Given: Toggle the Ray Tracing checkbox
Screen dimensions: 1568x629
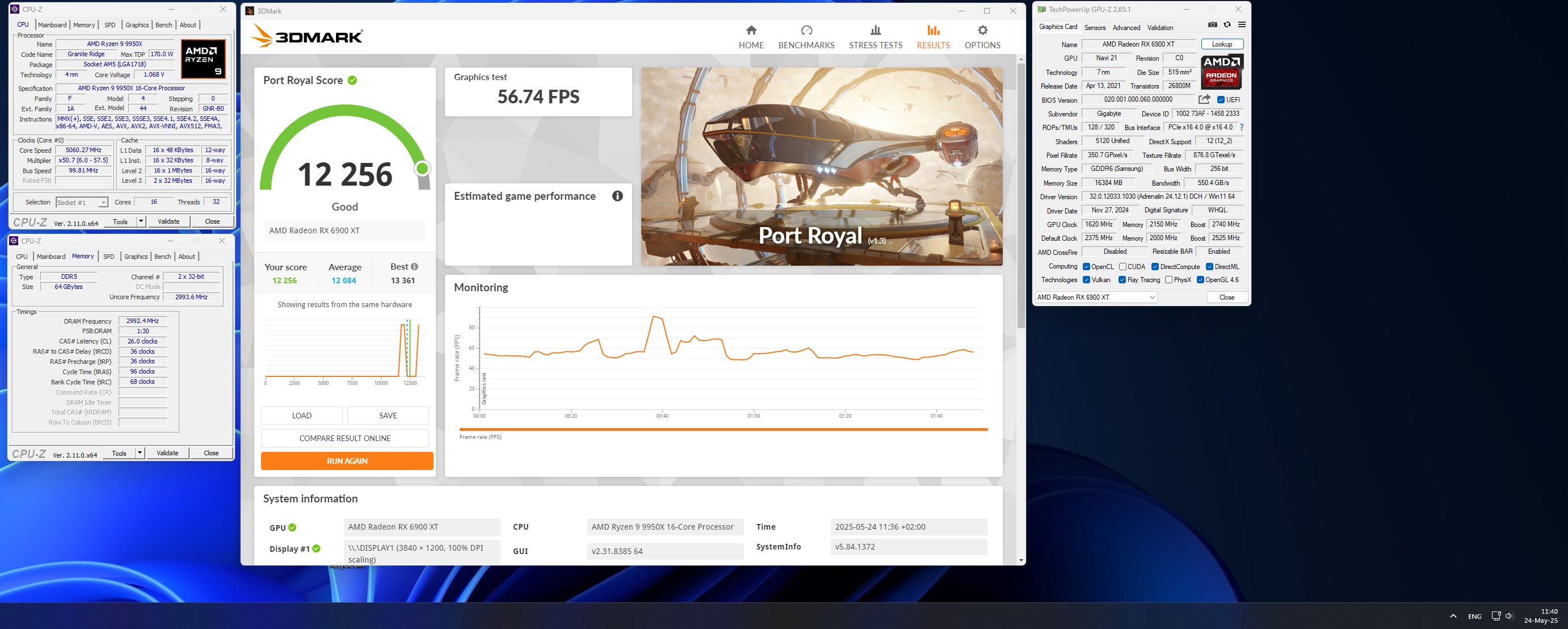Looking at the screenshot, I should click(1123, 280).
